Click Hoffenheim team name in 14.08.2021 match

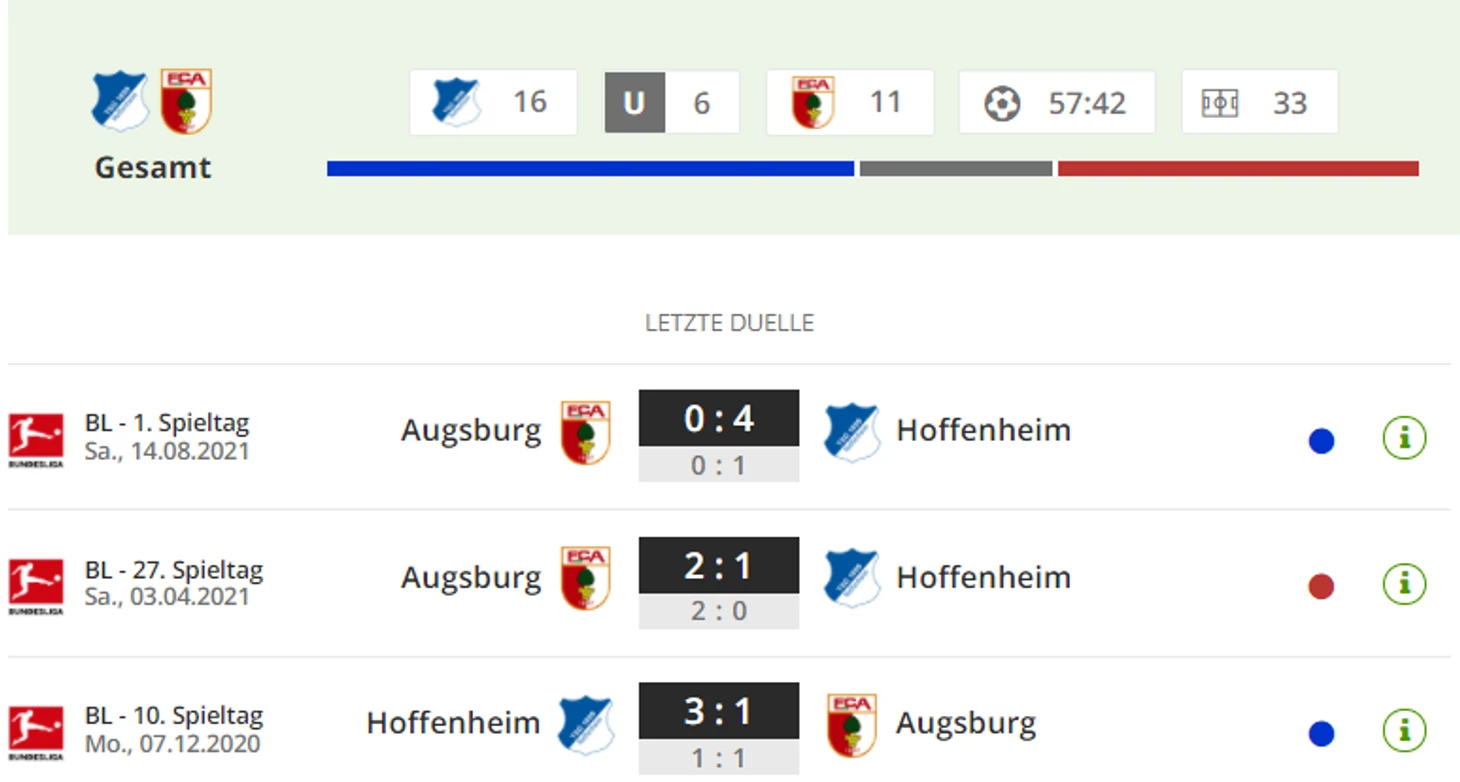click(983, 430)
